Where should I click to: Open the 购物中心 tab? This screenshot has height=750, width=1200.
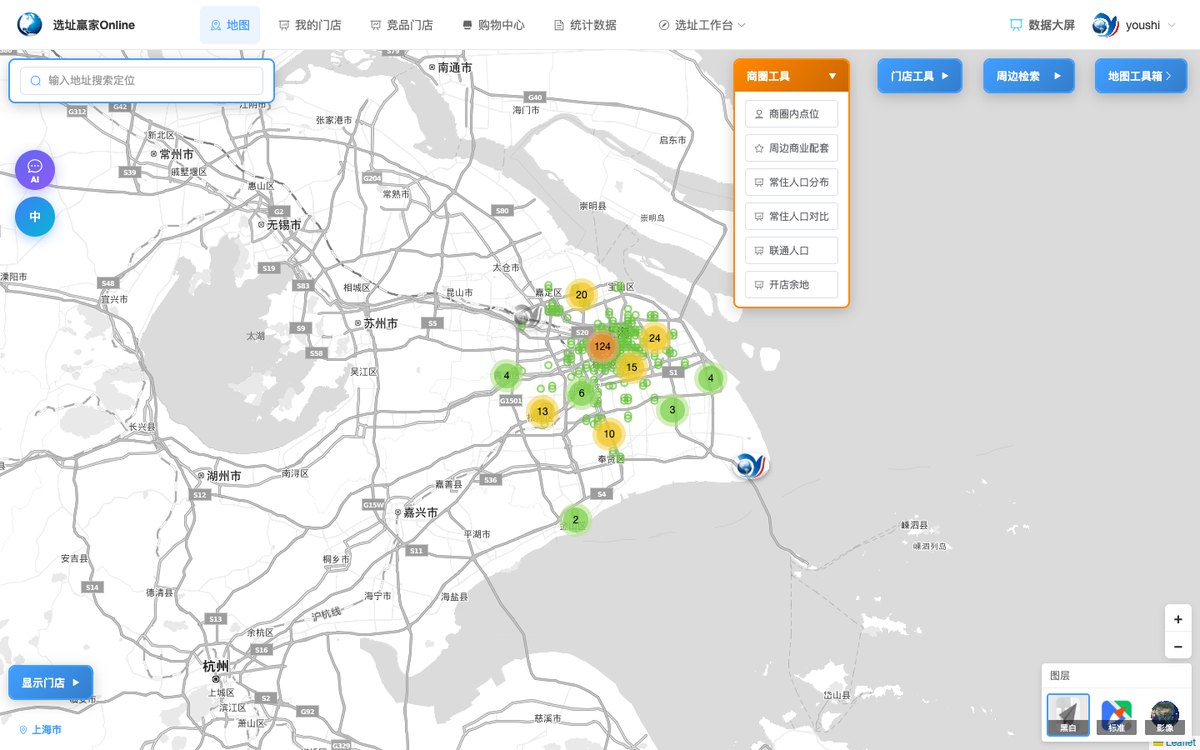tap(494, 25)
